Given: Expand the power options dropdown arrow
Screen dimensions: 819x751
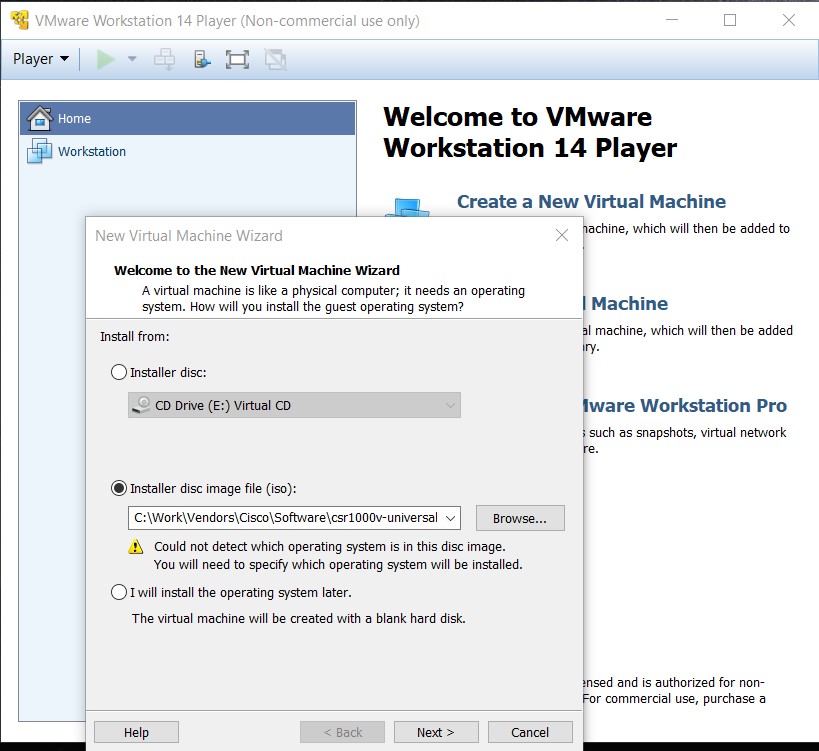Looking at the screenshot, I should (132, 59).
